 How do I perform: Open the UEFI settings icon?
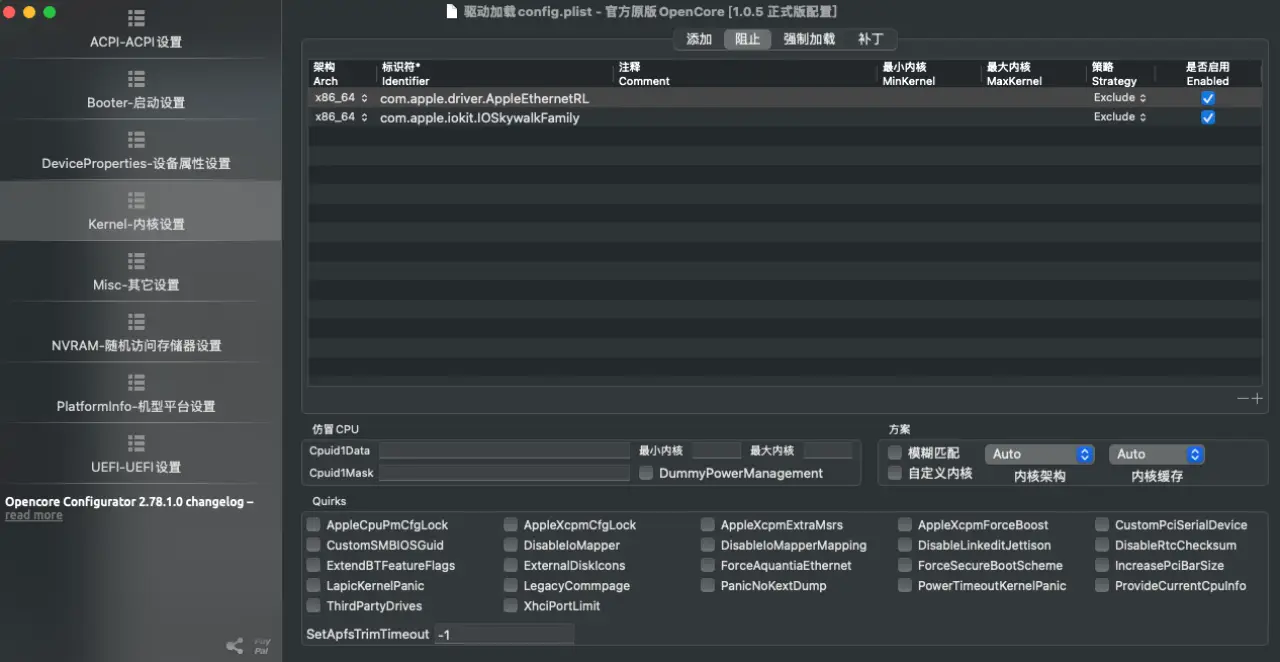[136, 443]
